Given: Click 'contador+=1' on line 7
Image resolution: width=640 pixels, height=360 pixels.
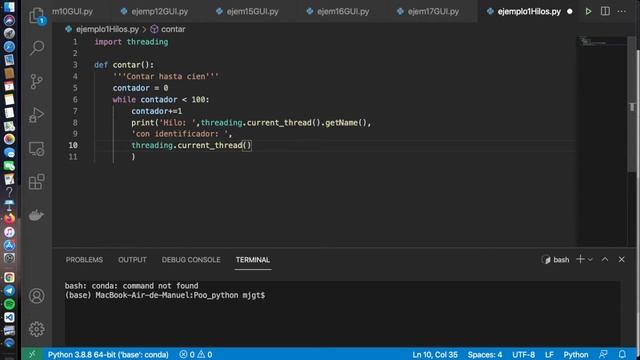Looking at the screenshot, I should [x=157, y=111].
